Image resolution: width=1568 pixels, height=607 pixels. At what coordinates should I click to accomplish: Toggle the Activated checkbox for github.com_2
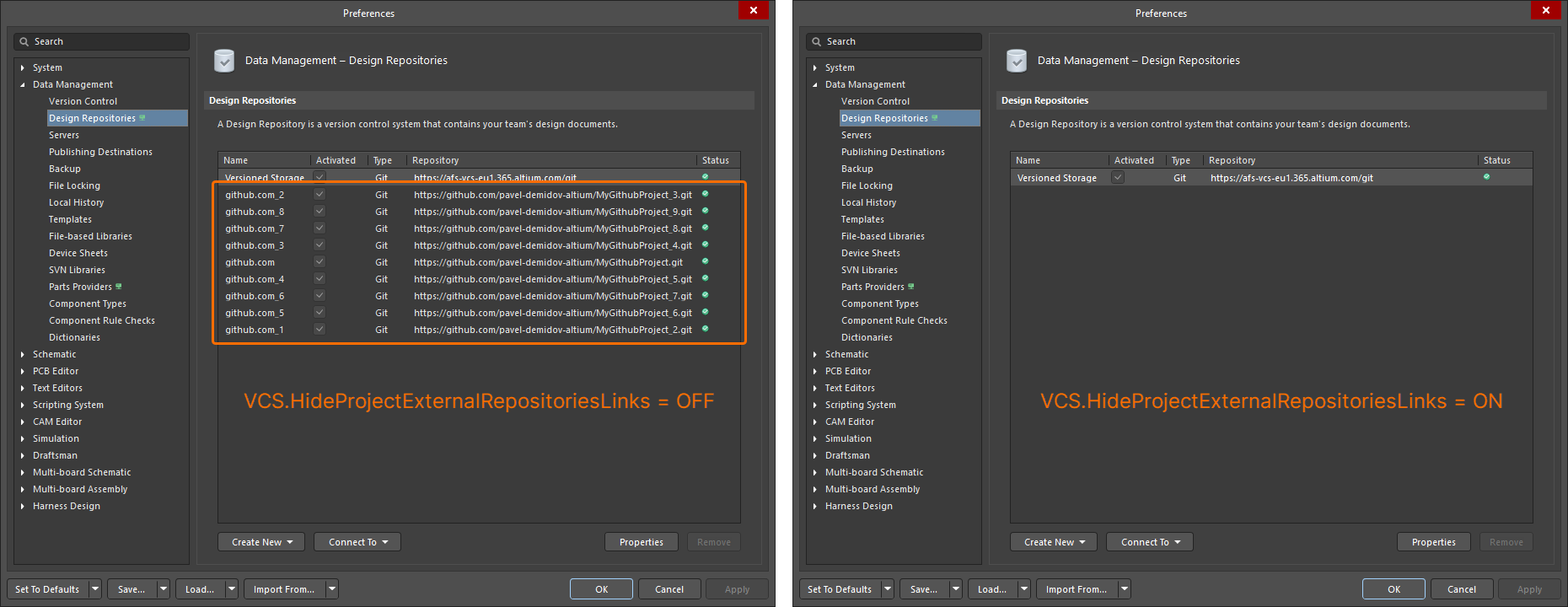[320, 195]
